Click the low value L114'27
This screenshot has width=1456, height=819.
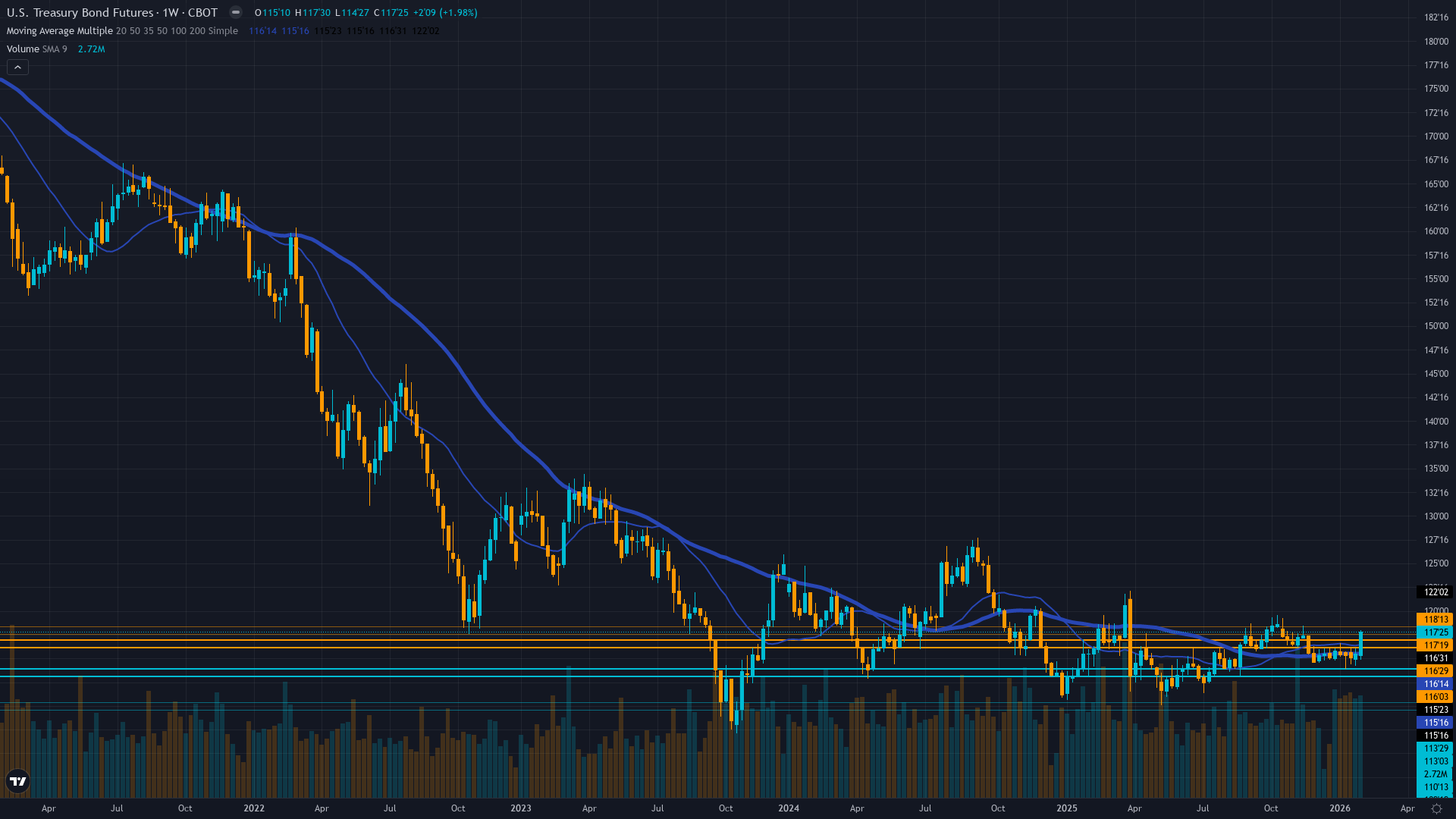[353, 13]
